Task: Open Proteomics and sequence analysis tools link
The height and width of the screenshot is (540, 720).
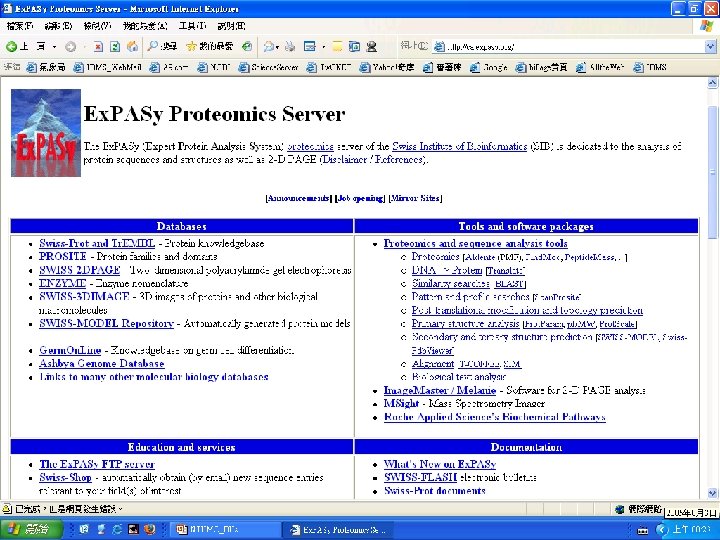Action: click(x=476, y=243)
